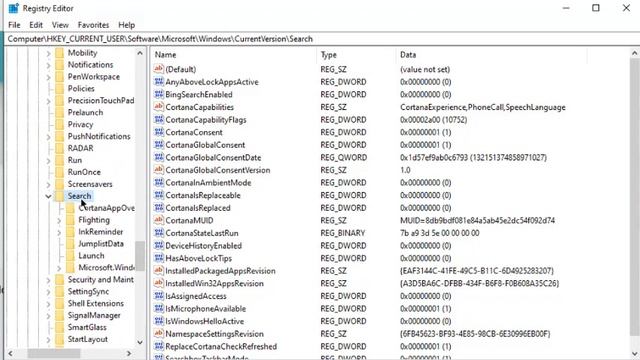Click the Search folder icon
Viewport: 640px width, 360px height.
(60, 196)
